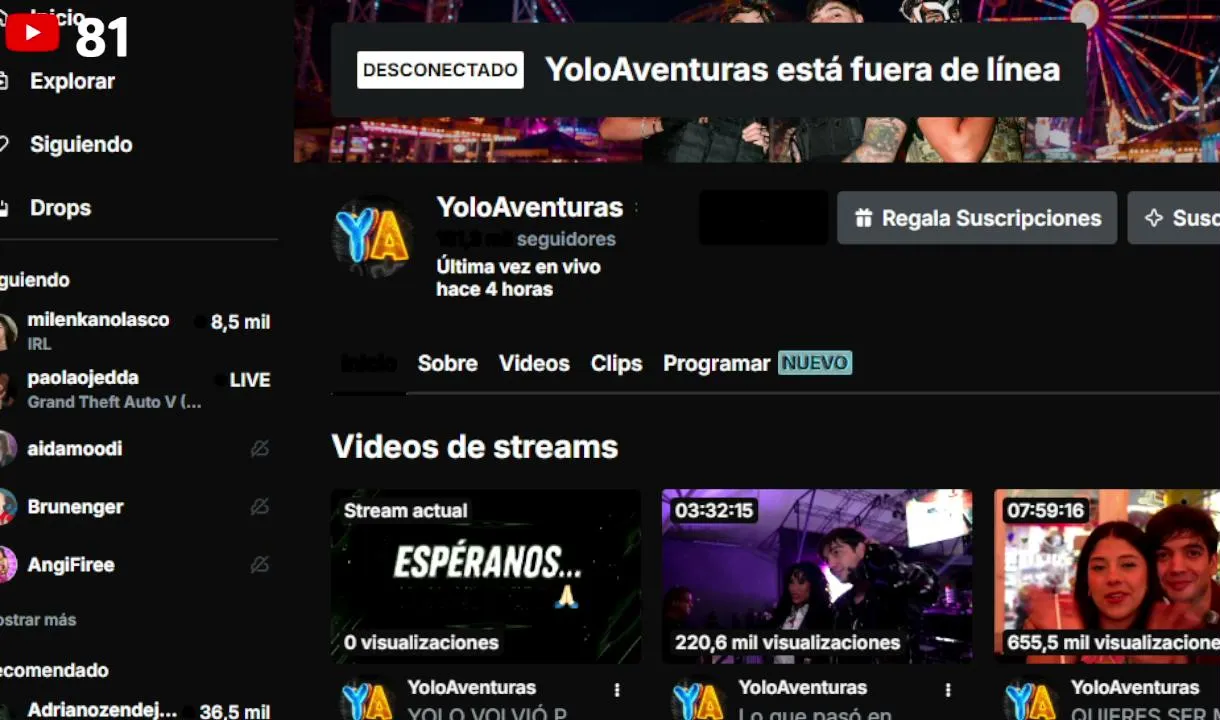1220x720 pixels.
Task: Switch to the Videos tab
Action: coord(534,363)
